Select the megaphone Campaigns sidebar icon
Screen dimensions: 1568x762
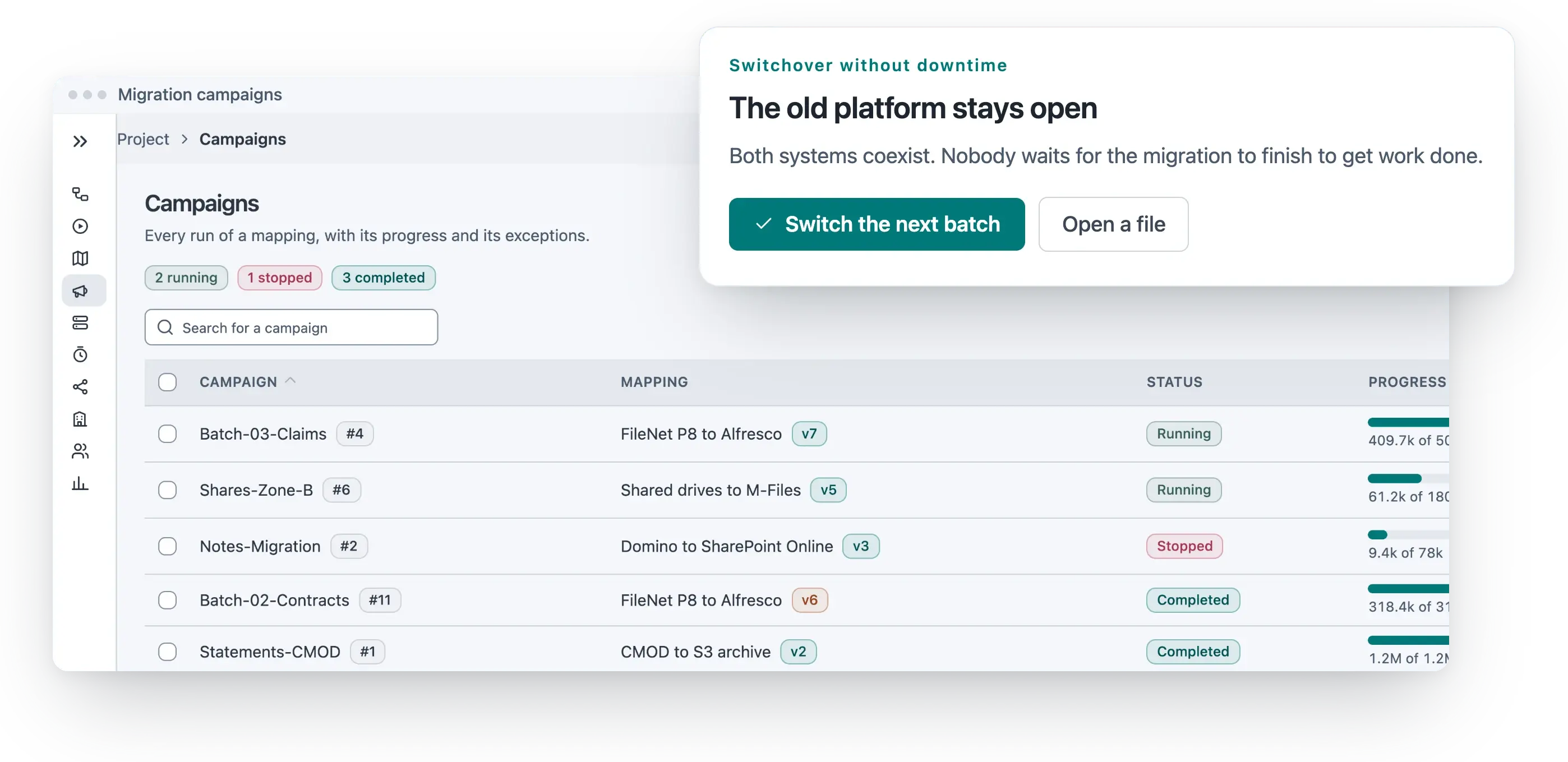click(84, 291)
